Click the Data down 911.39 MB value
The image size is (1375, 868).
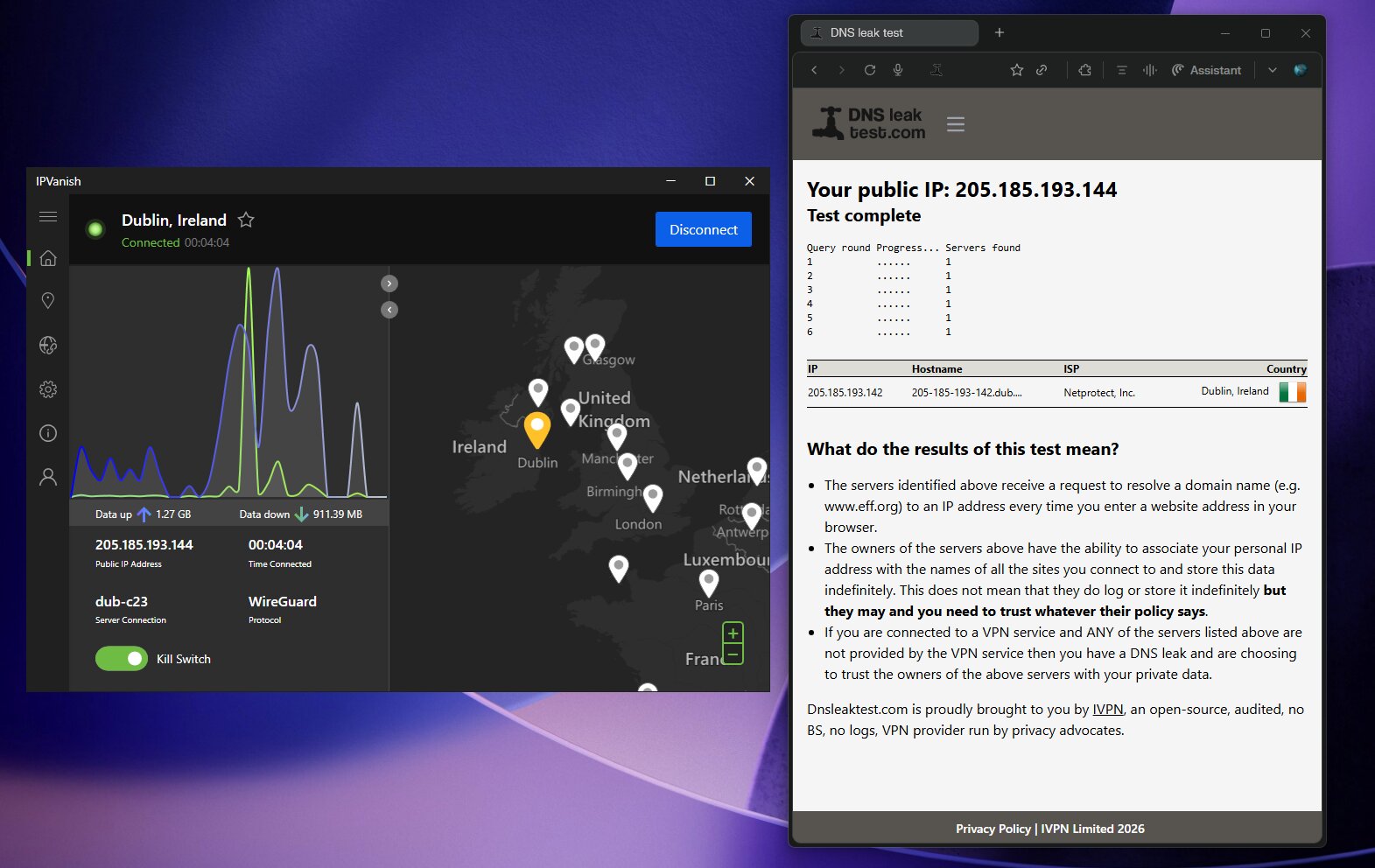tap(338, 514)
